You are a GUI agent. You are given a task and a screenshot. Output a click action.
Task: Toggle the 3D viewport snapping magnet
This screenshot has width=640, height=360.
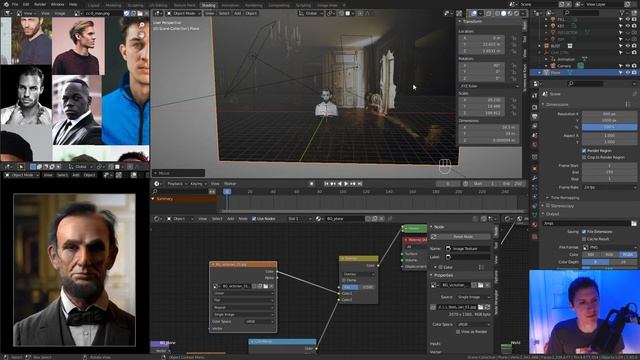pyautogui.click(x=341, y=13)
